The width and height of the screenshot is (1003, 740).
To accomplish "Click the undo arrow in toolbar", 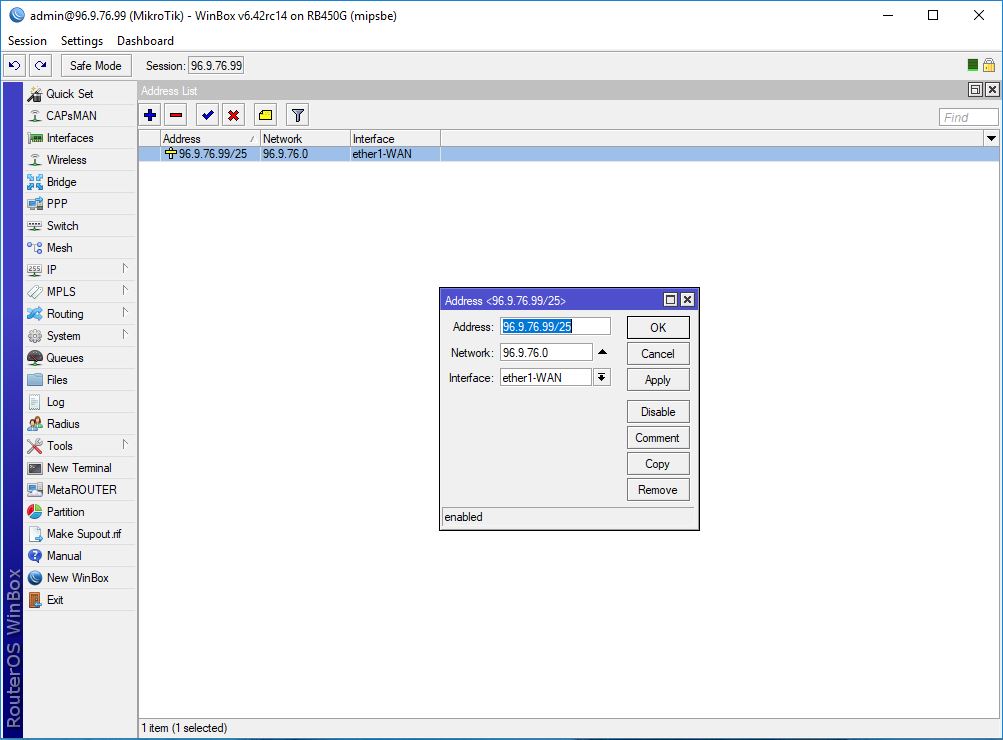I will point(13,65).
